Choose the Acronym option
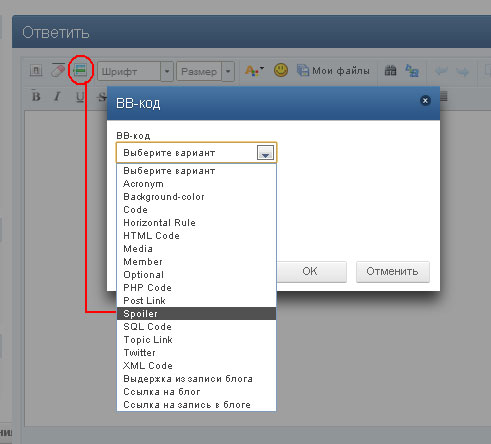Image resolution: width=491 pixels, height=444 pixels. click(x=196, y=184)
